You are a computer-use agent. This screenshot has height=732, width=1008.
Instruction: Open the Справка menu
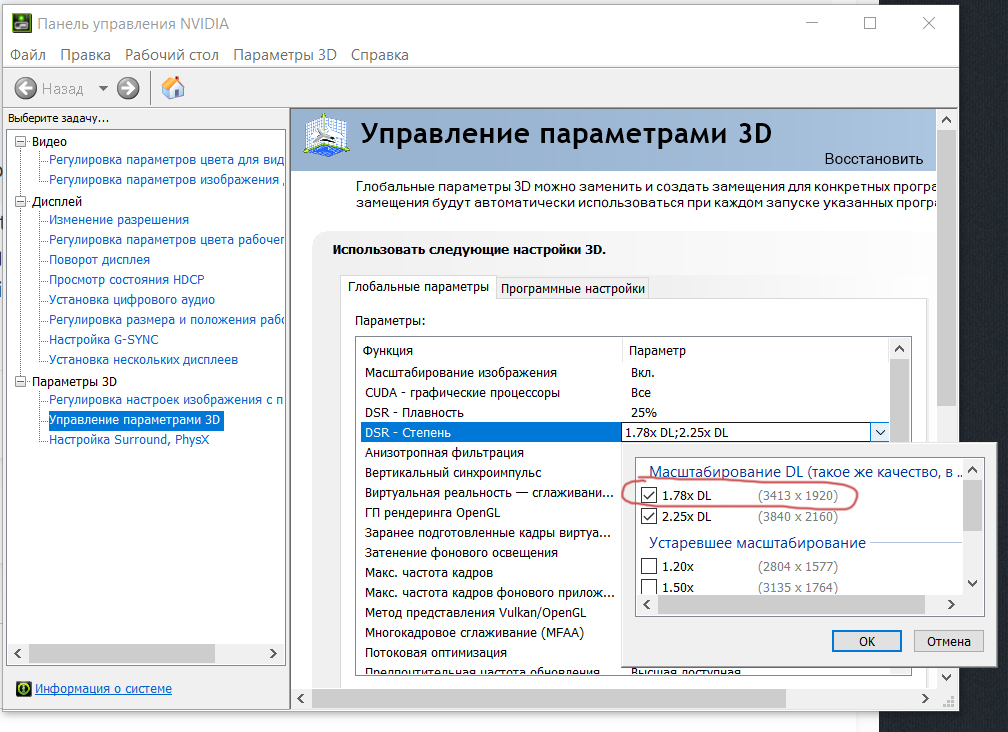379,55
